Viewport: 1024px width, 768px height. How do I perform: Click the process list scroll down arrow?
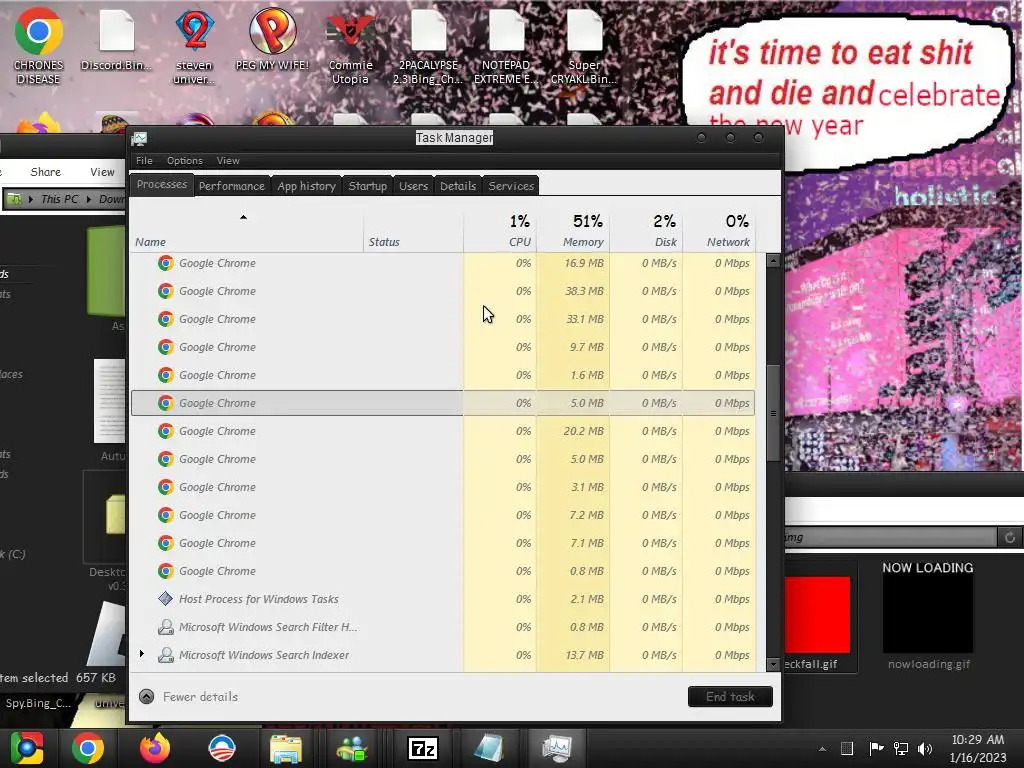tap(773, 664)
